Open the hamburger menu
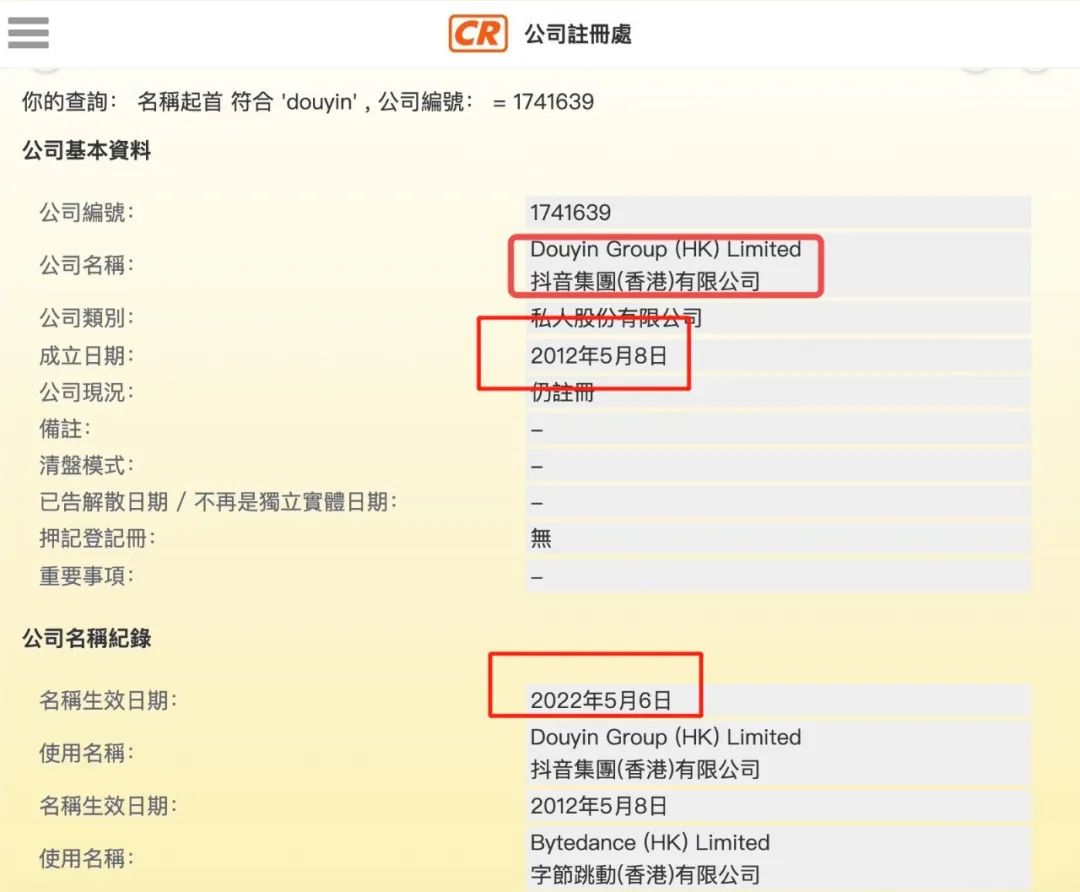1080x892 pixels. click(28, 32)
